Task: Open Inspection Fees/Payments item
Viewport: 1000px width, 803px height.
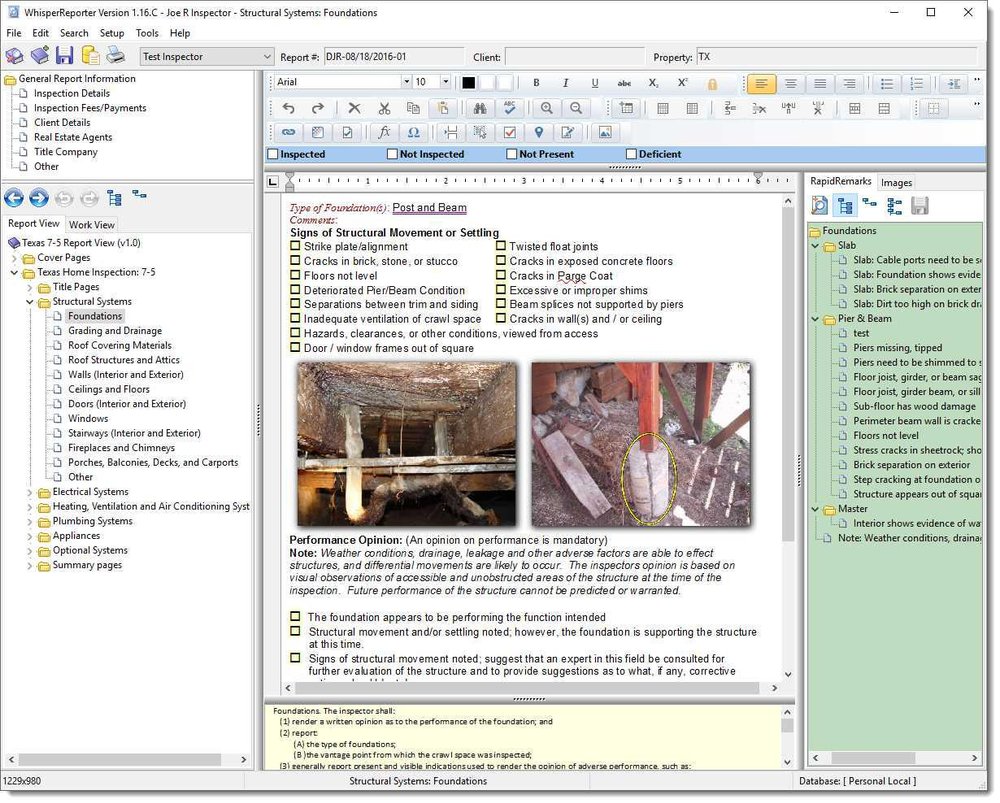Action: [x=90, y=108]
